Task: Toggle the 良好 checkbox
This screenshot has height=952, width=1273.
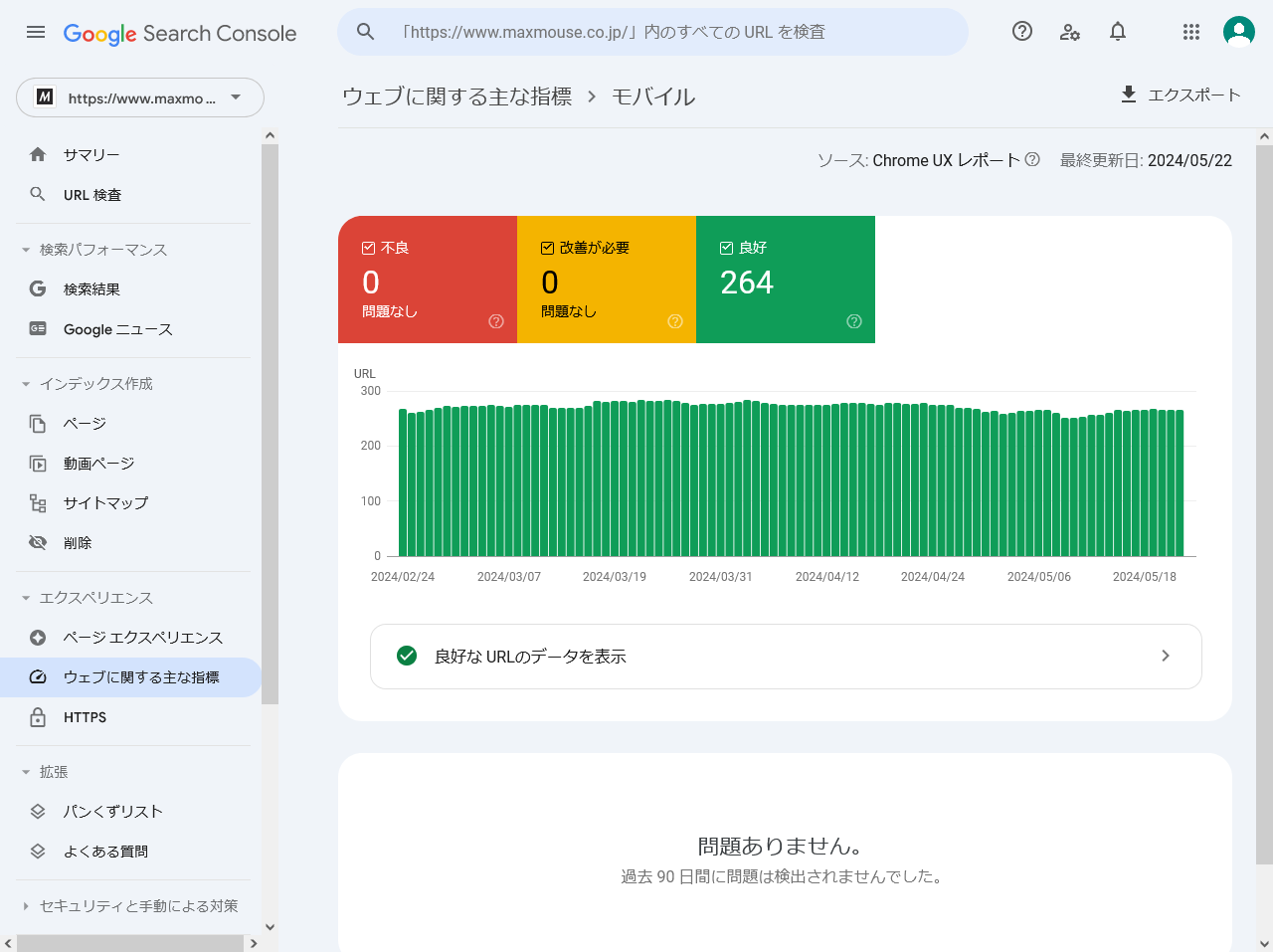Action: tap(726, 248)
